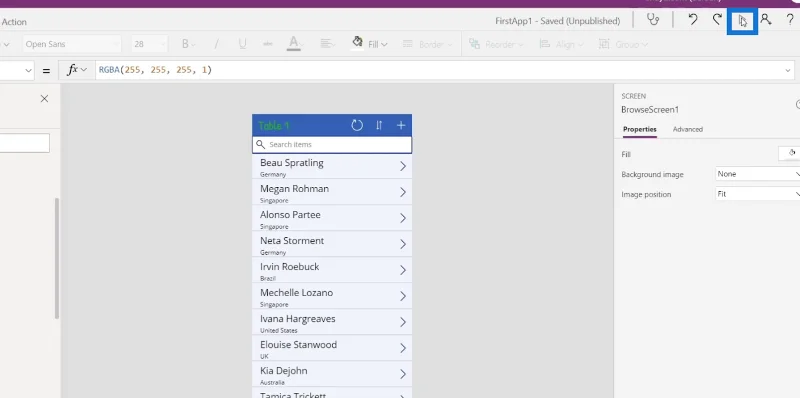Select the Irvin Roebuck name
The width and height of the screenshot is (800, 398).
(289, 267)
